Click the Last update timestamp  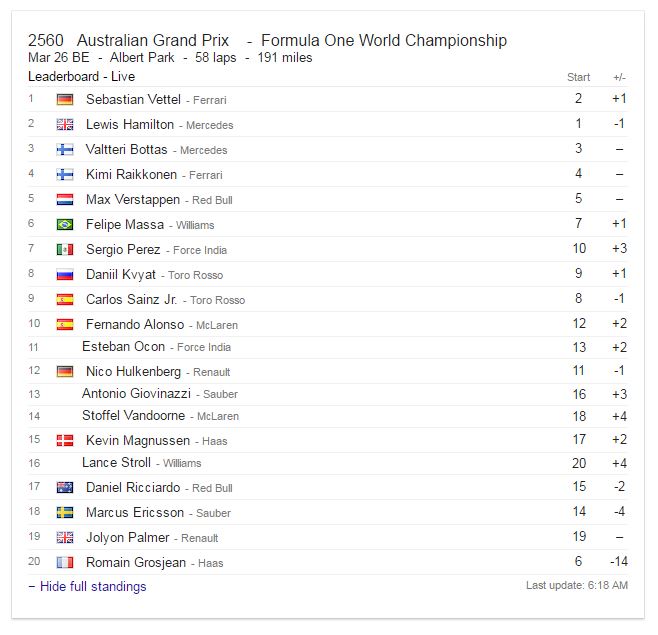coord(577,585)
